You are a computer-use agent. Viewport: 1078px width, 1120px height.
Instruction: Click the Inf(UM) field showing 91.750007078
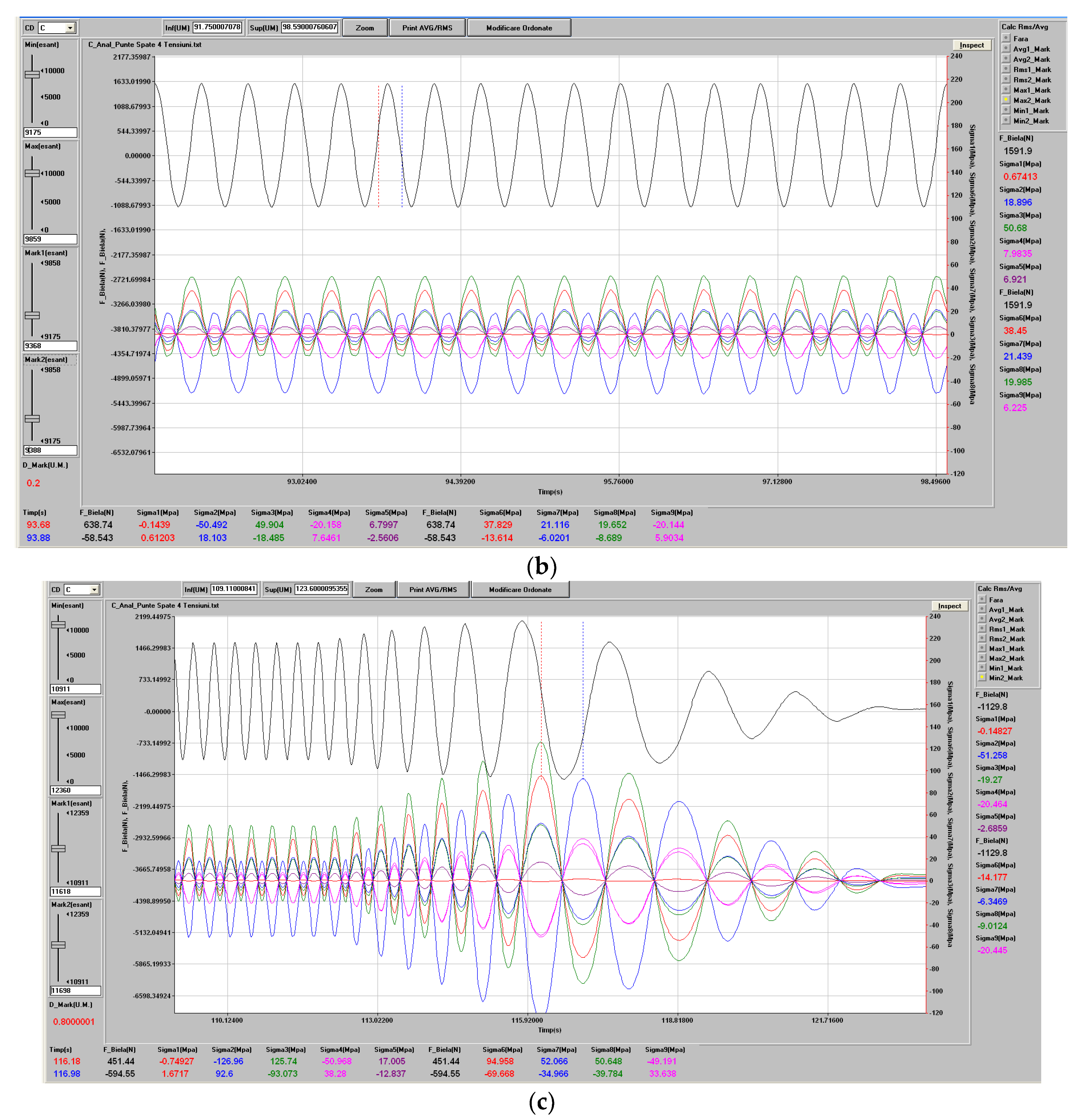pos(217,27)
